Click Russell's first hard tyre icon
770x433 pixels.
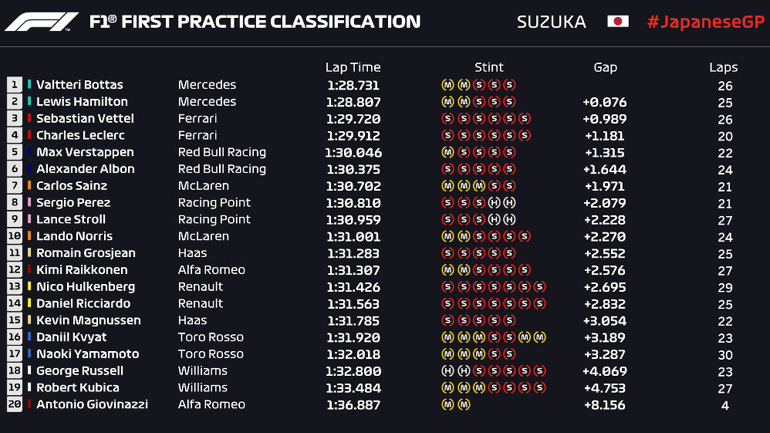click(x=447, y=371)
